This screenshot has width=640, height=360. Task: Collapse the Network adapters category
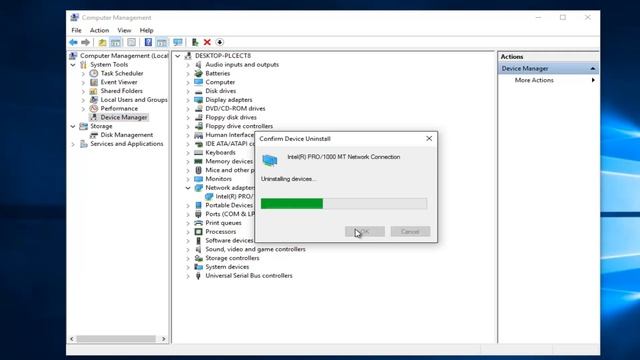[x=188, y=188]
